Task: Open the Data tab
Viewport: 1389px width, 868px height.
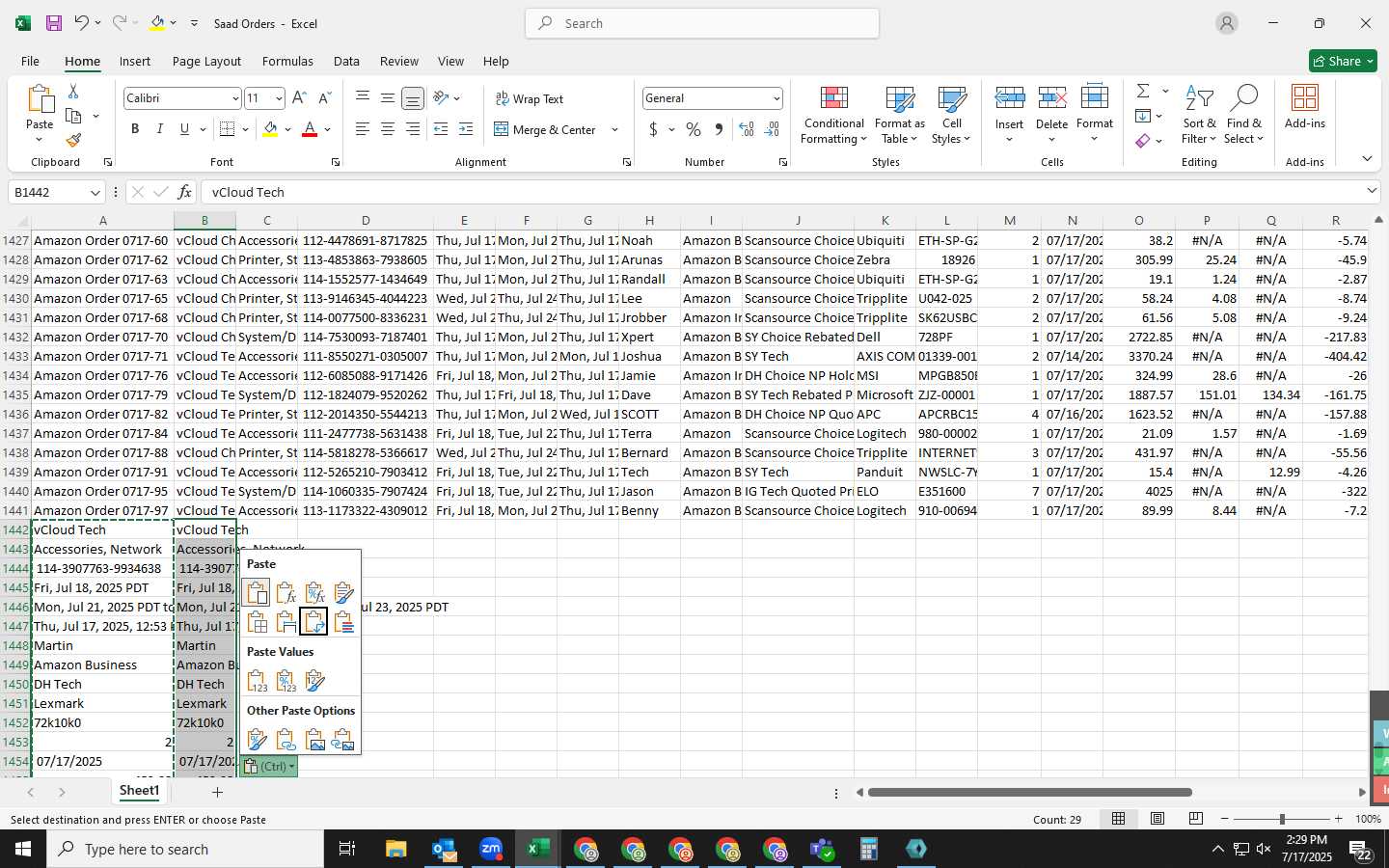Action: click(x=346, y=61)
